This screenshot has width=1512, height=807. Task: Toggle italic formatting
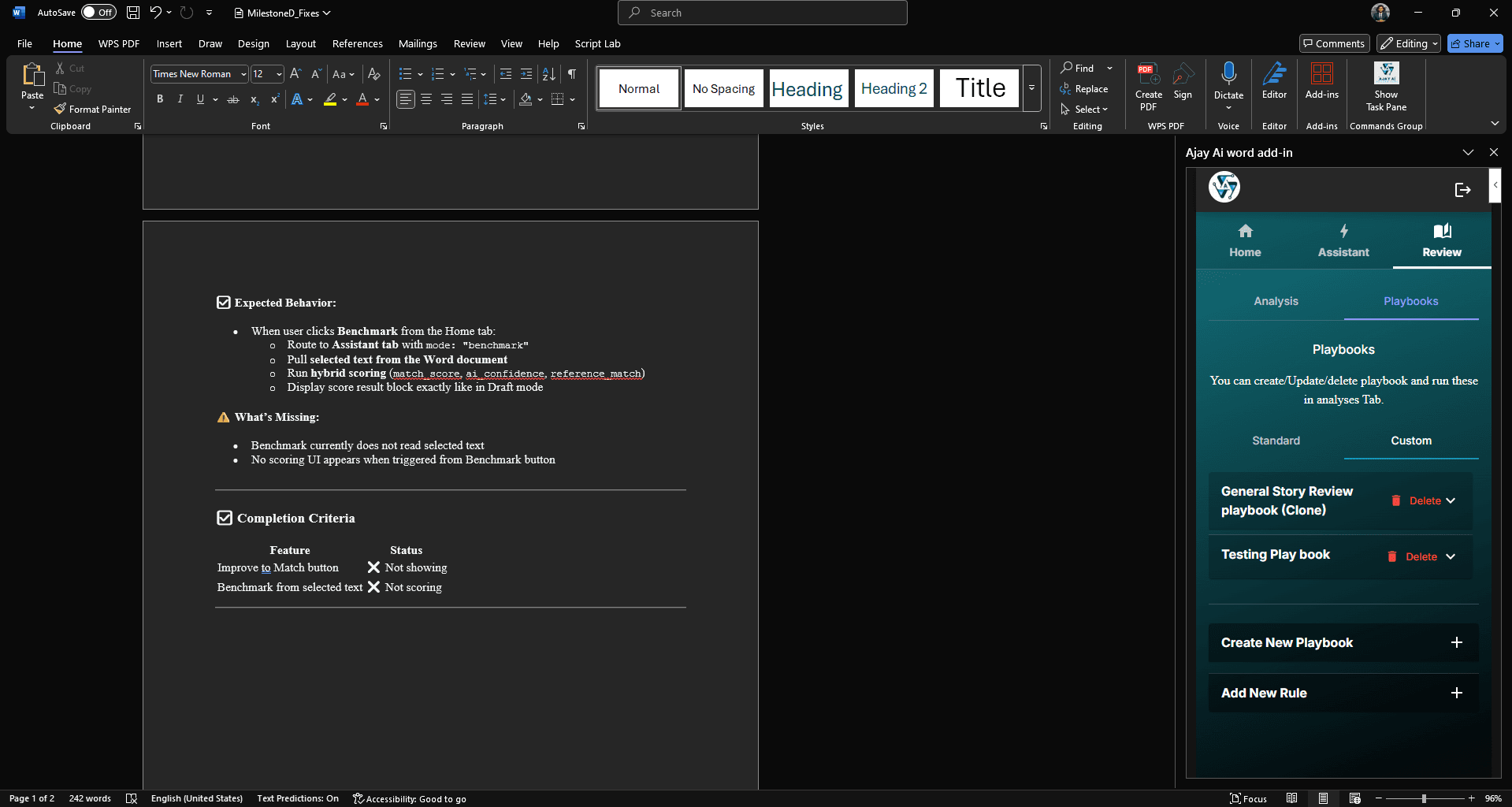tap(180, 99)
